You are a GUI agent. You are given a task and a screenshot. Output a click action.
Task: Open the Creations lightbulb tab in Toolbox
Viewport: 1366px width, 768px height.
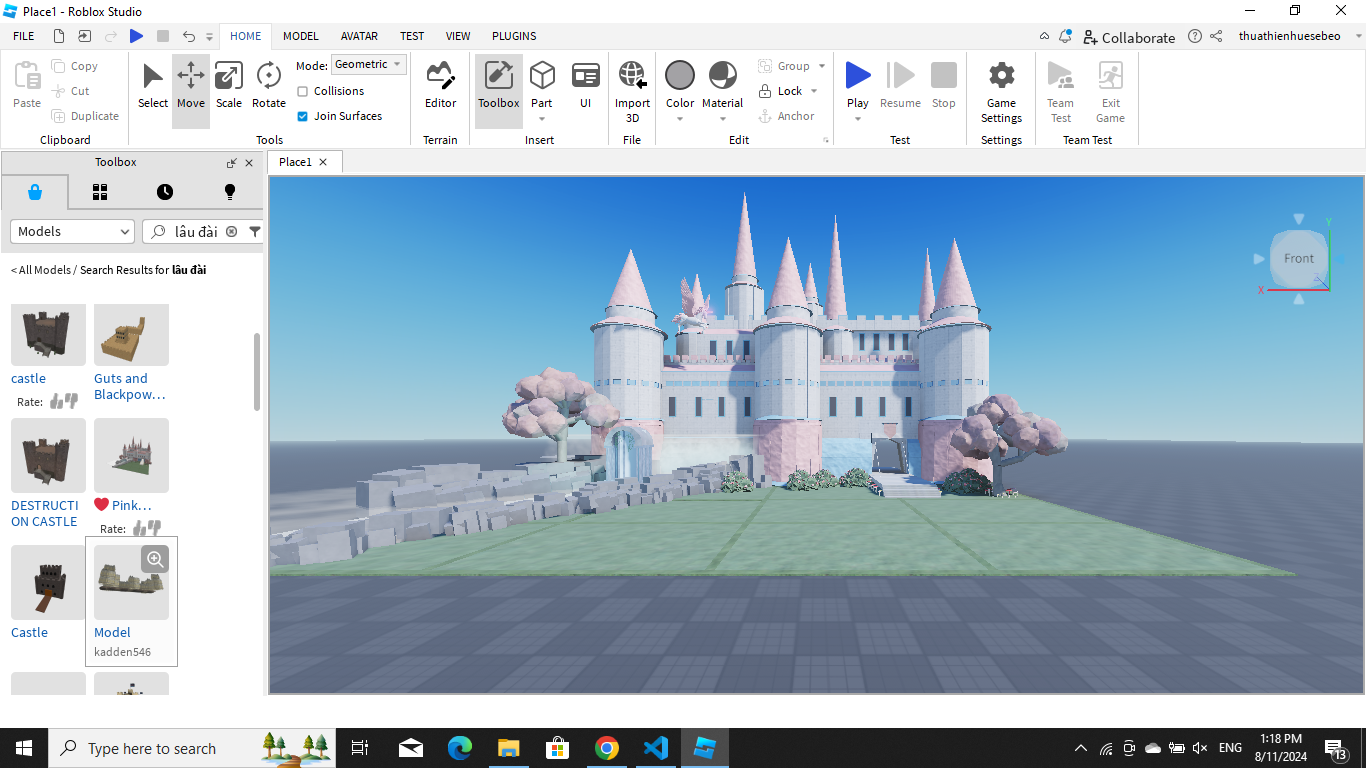[230, 192]
